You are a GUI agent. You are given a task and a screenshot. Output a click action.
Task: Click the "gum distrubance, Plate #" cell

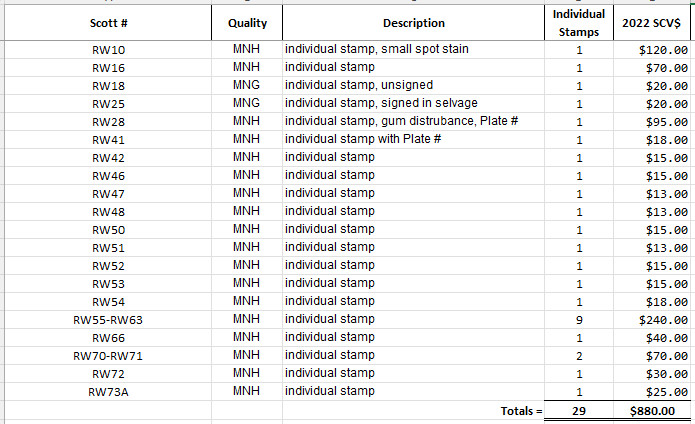tap(413, 121)
